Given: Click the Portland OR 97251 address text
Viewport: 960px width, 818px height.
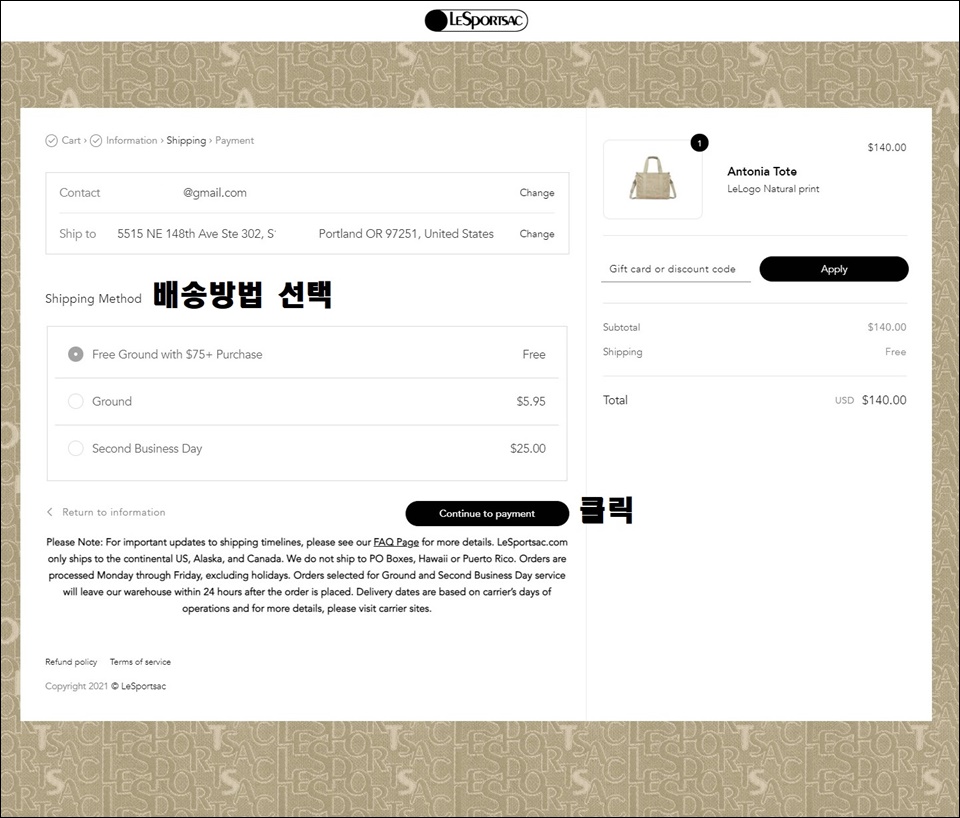Looking at the screenshot, I should coord(406,233).
